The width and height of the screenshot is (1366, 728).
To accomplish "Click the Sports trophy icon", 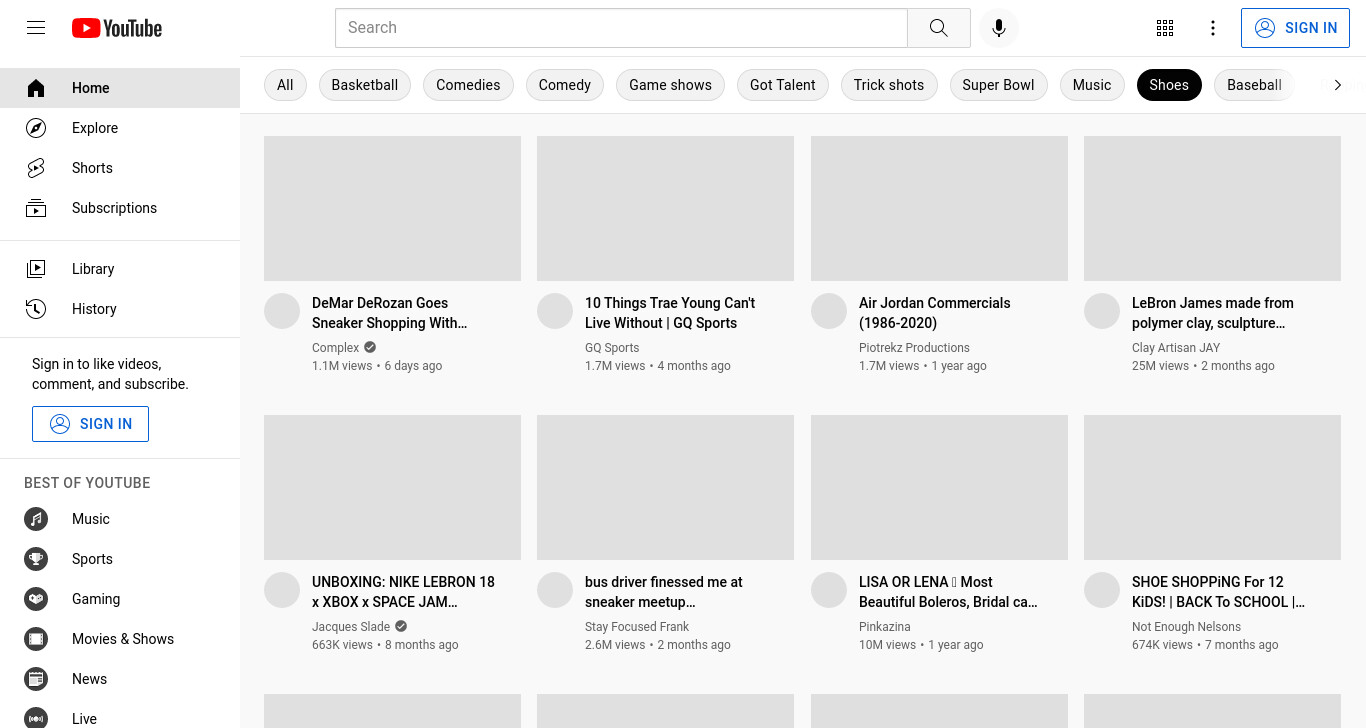I will (x=36, y=559).
